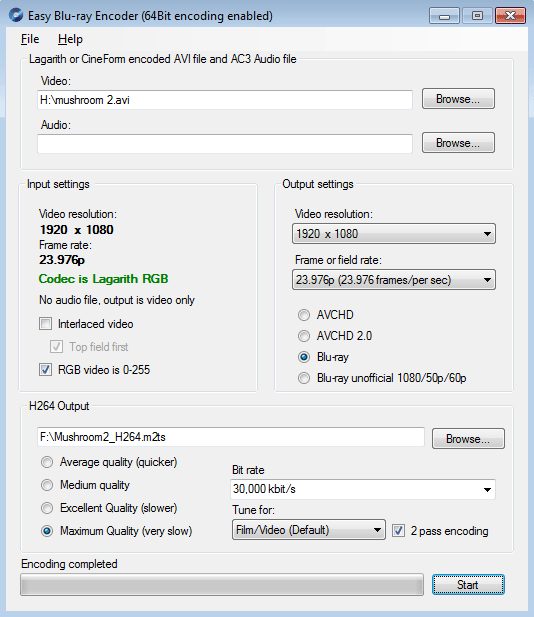Select Maximum Quality (very slow) preset
Image resolution: width=534 pixels, height=617 pixels.
click(47, 531)
